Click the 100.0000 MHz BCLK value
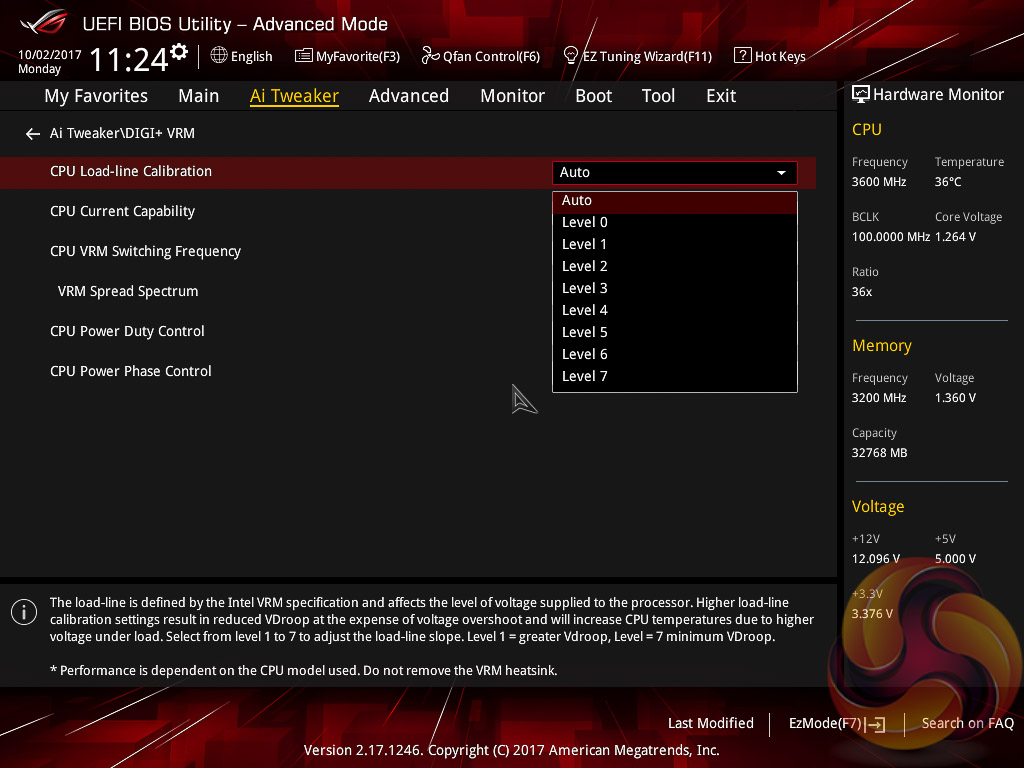 point(891,237)
